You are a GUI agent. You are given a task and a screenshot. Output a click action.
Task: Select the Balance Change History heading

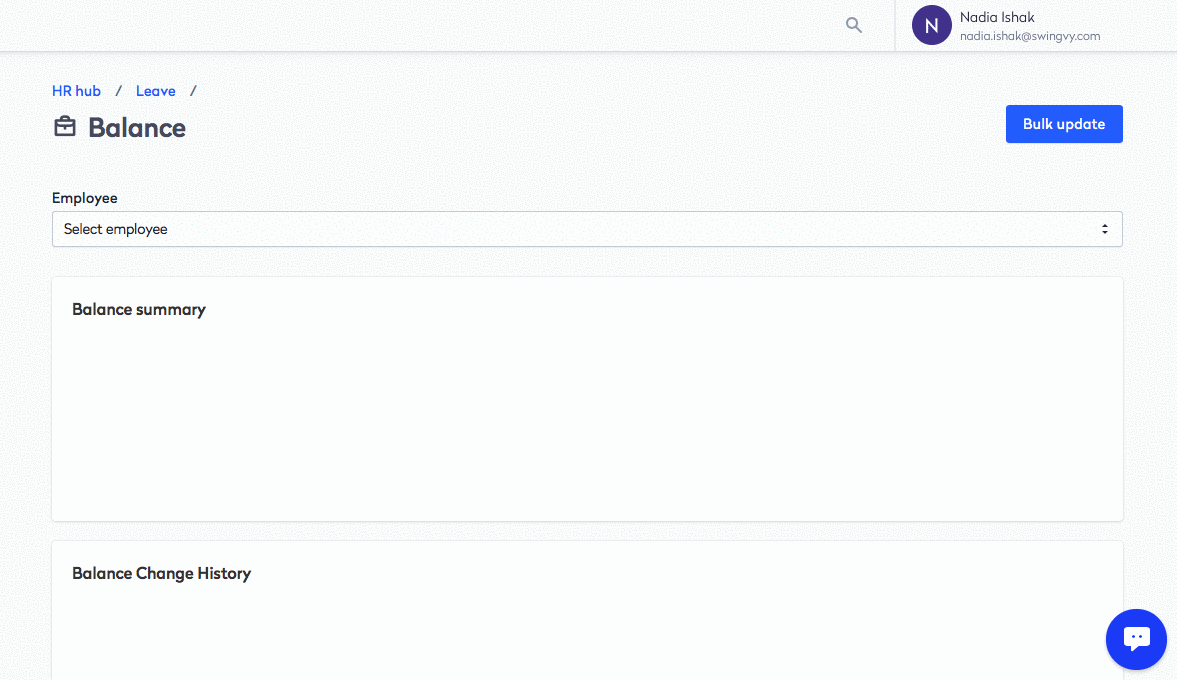coord(161,573)
